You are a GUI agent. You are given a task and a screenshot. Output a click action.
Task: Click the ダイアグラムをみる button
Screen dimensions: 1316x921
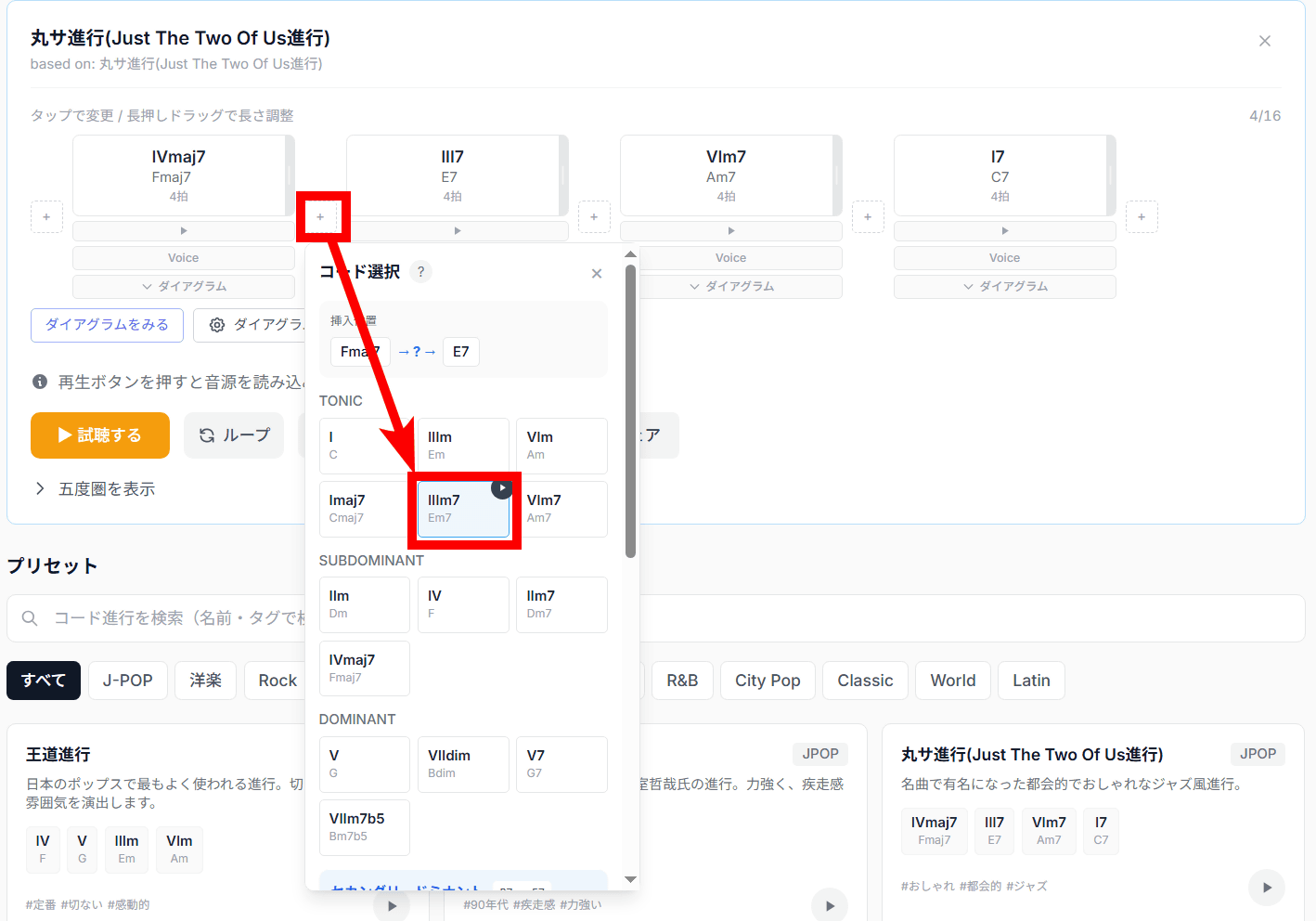pos(107,325)
